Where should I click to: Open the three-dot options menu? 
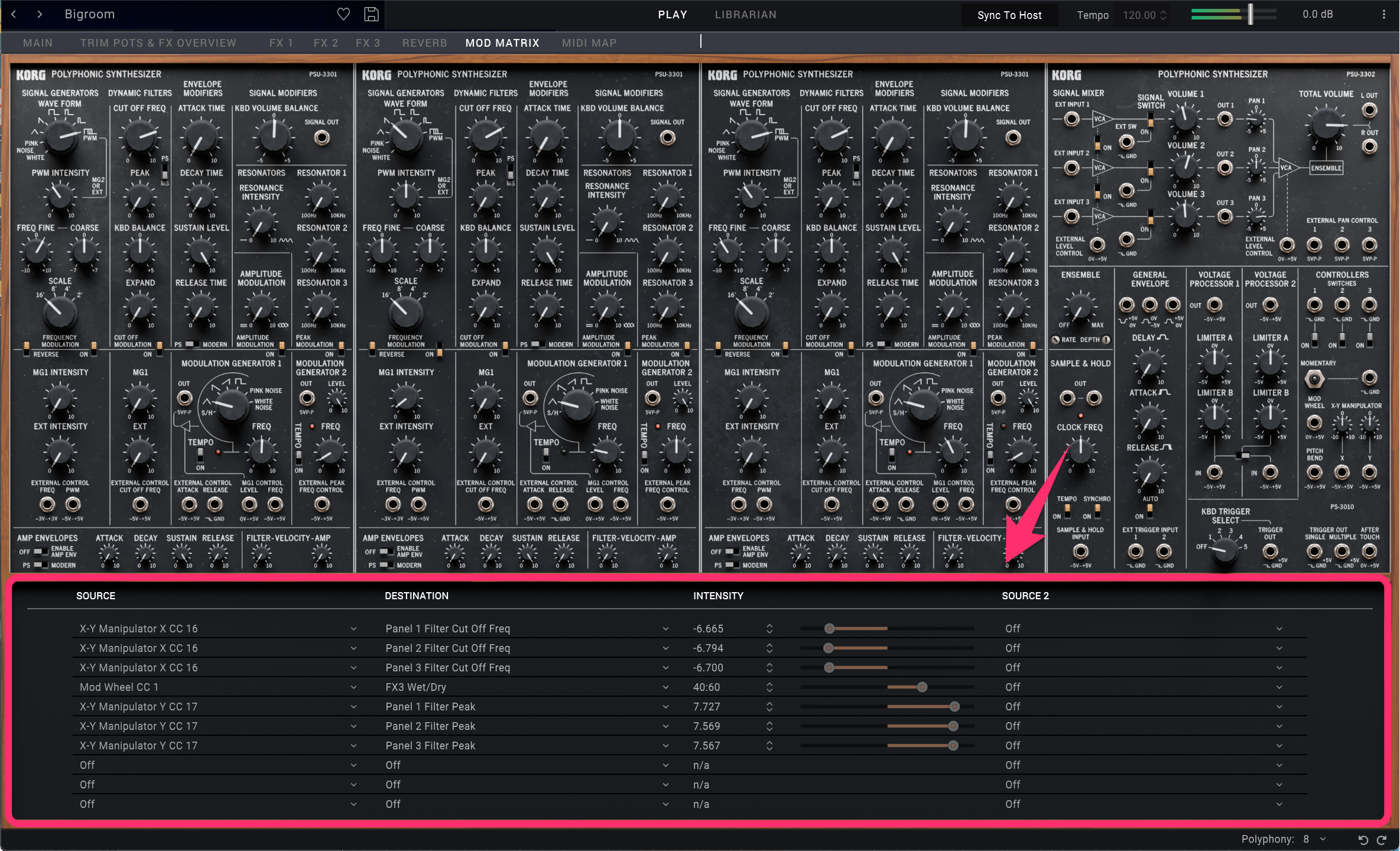1383,14
